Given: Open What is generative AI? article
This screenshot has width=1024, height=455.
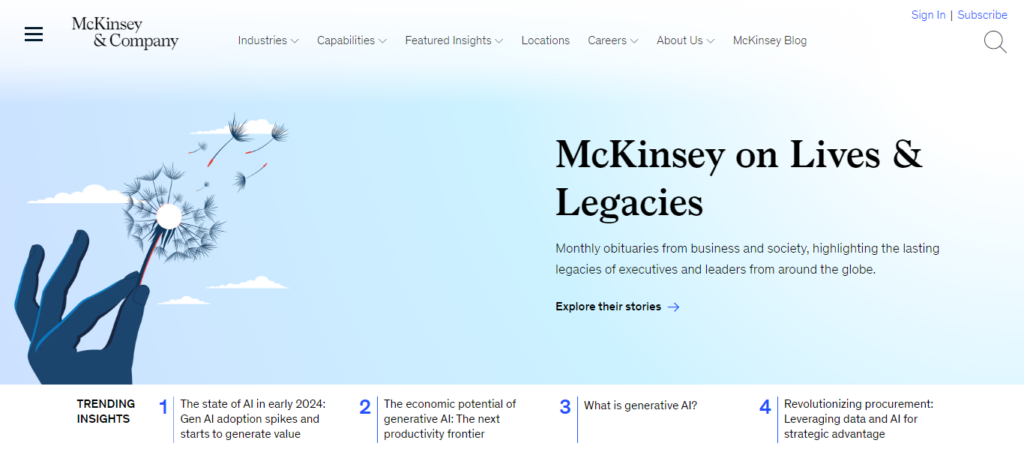Looking at the screenshot, I should coord(640,405).
